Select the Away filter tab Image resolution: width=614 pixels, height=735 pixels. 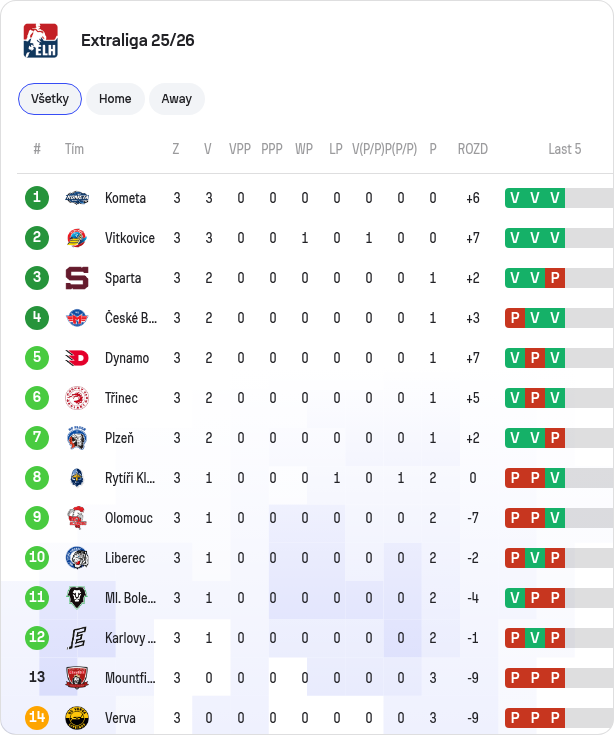point(177,99)
